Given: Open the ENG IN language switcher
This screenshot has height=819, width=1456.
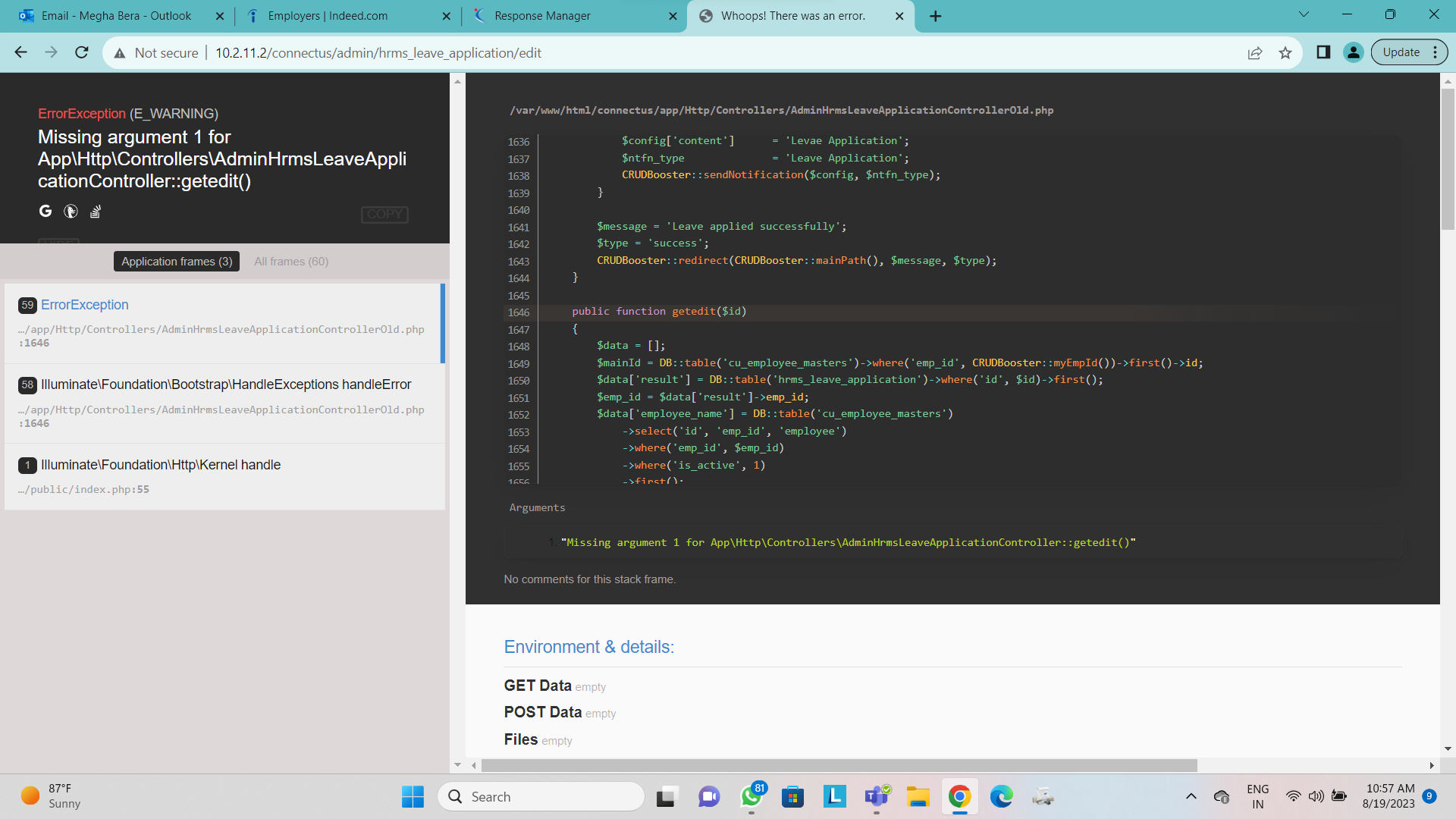Looking at the screenshot, I should tap(1258, 796).
